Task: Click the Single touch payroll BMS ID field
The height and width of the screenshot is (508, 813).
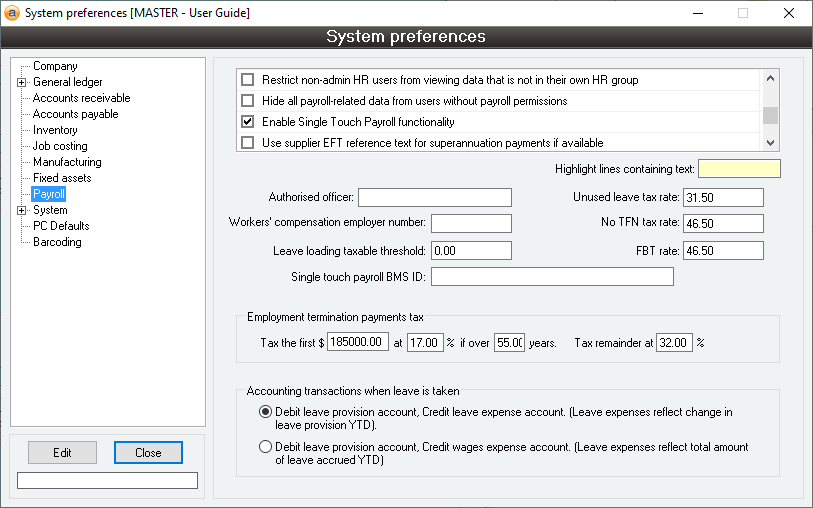Action: [x=552, y=276]
